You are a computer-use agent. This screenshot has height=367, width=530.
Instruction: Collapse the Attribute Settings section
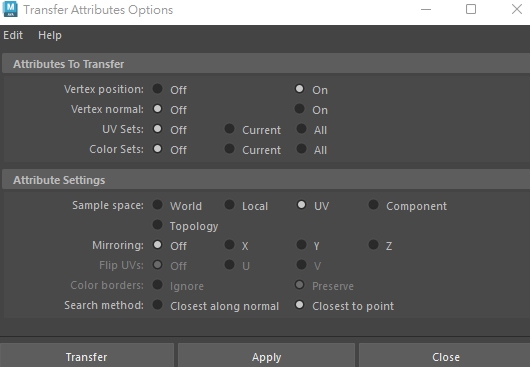point(59,180)
